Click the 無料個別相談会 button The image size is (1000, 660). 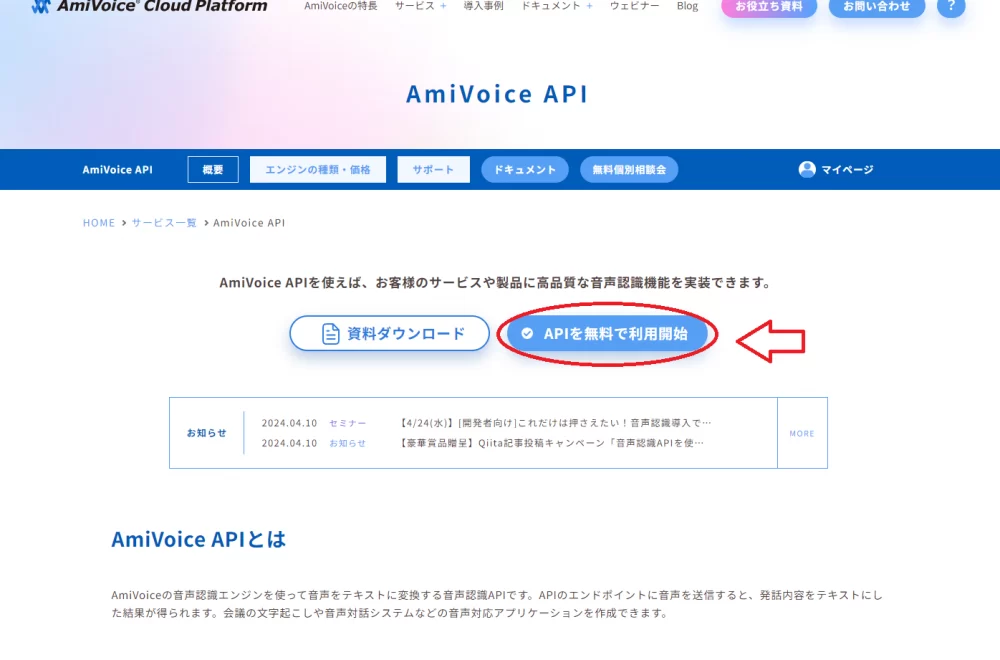[x=629, y=170]
